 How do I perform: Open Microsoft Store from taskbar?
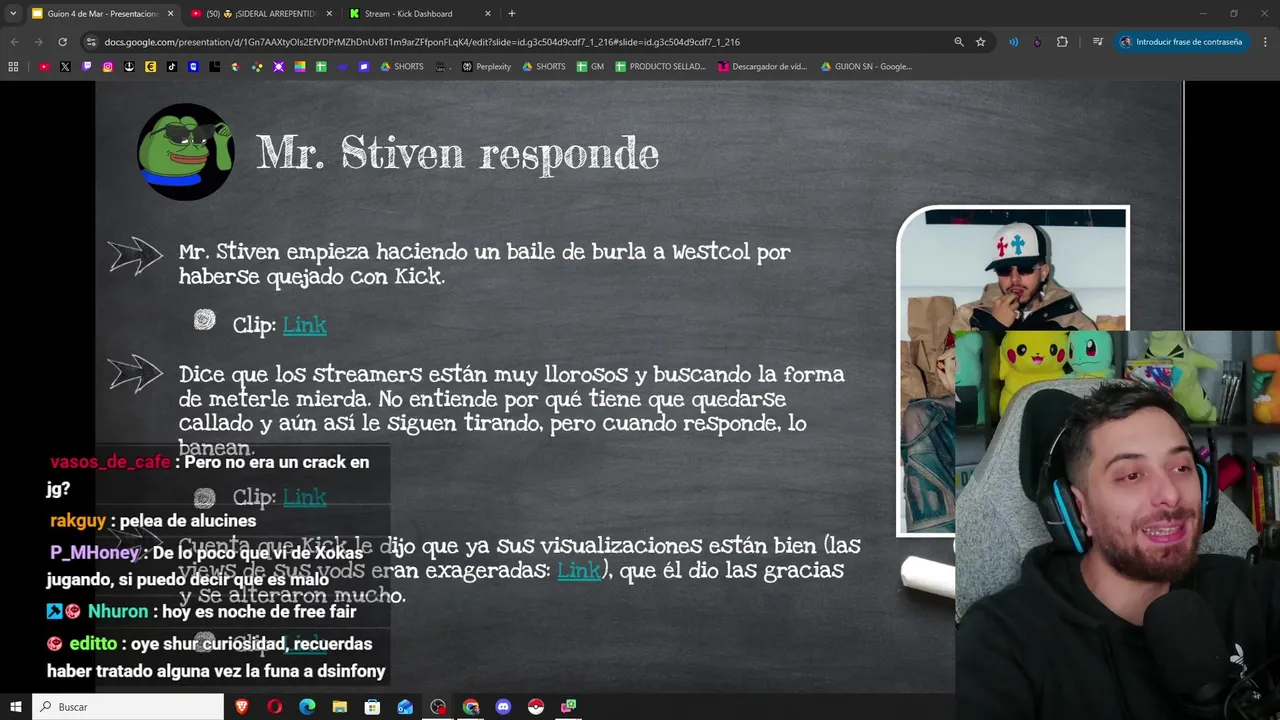pos(372,707)
